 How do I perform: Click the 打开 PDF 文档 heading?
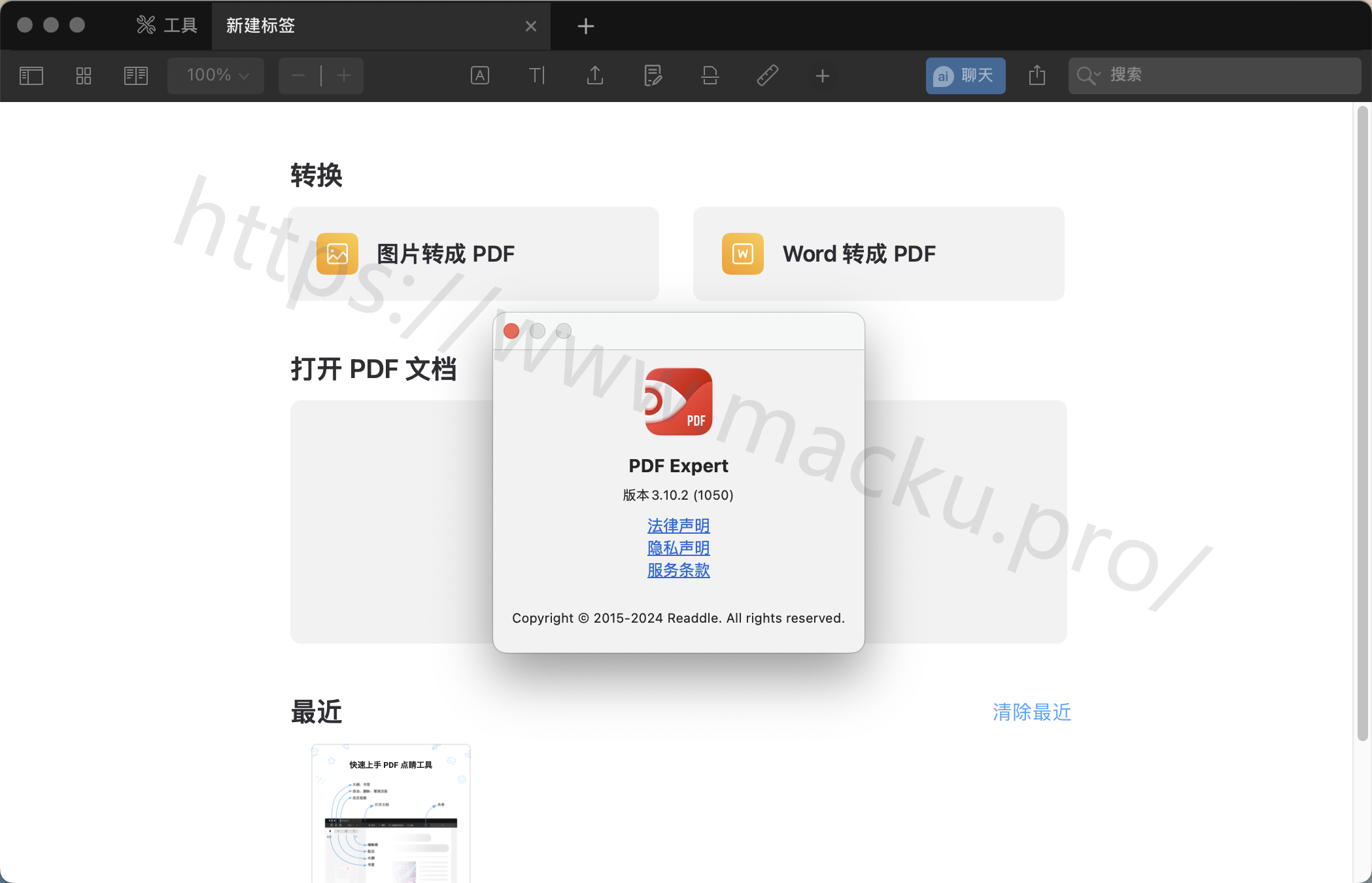coord(373,369)
